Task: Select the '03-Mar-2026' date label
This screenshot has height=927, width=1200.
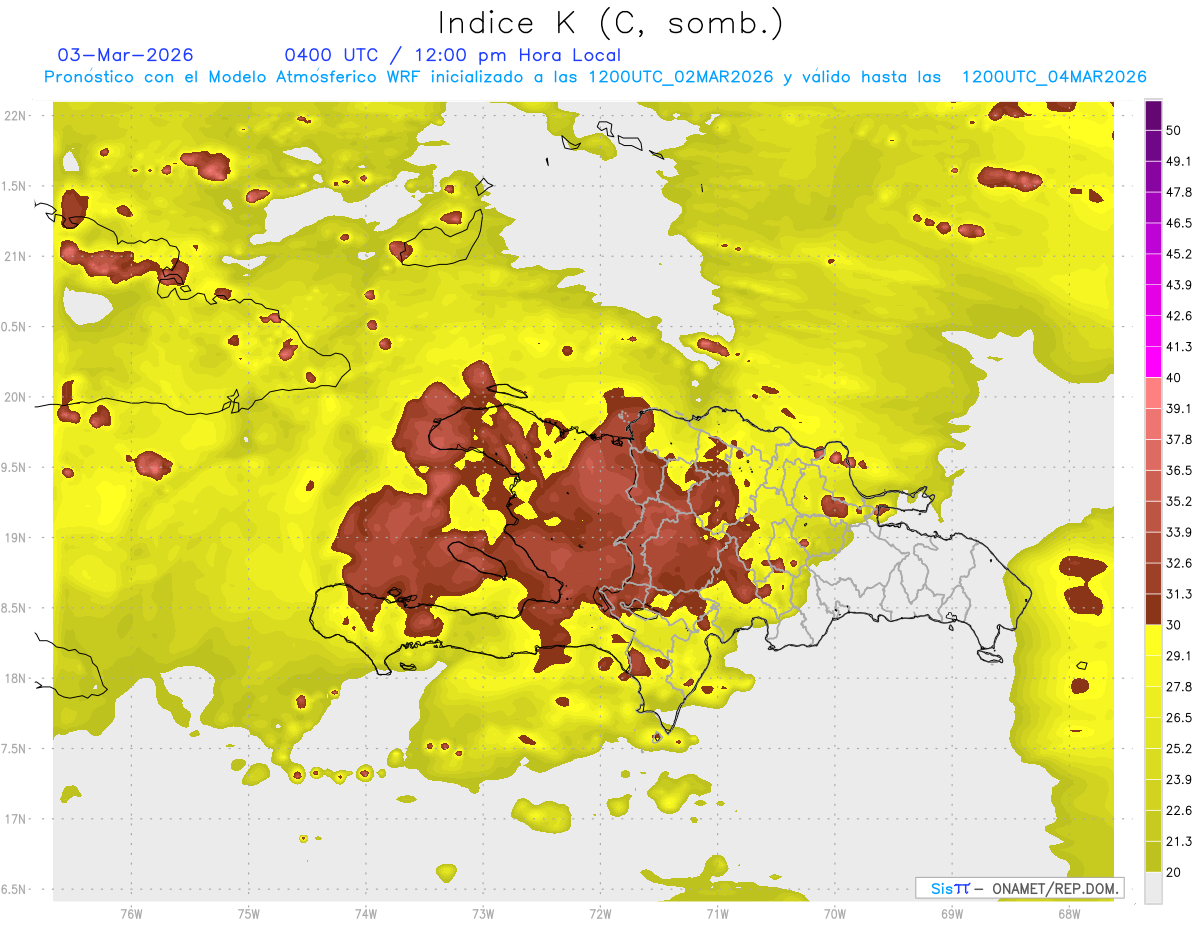Action: [x=126, y=55]
